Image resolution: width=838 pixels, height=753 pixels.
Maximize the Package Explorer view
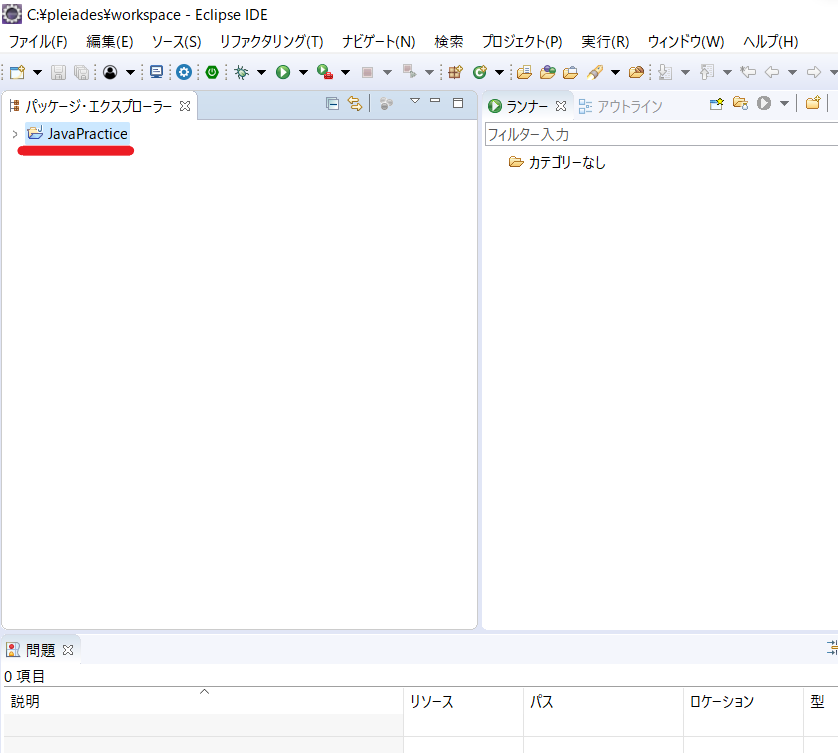pos(458,103)
